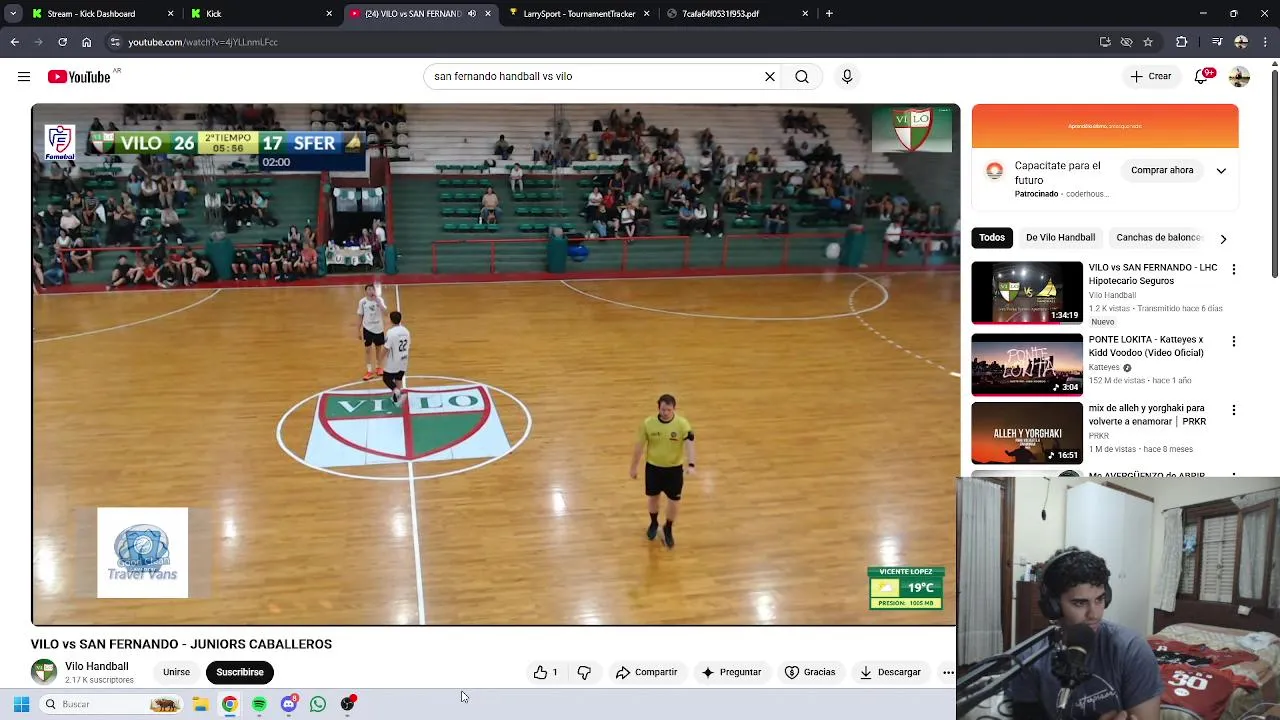1280x720 pixels.
Task: Subscribe with the Suscribirse button
Action: [240, 672]
